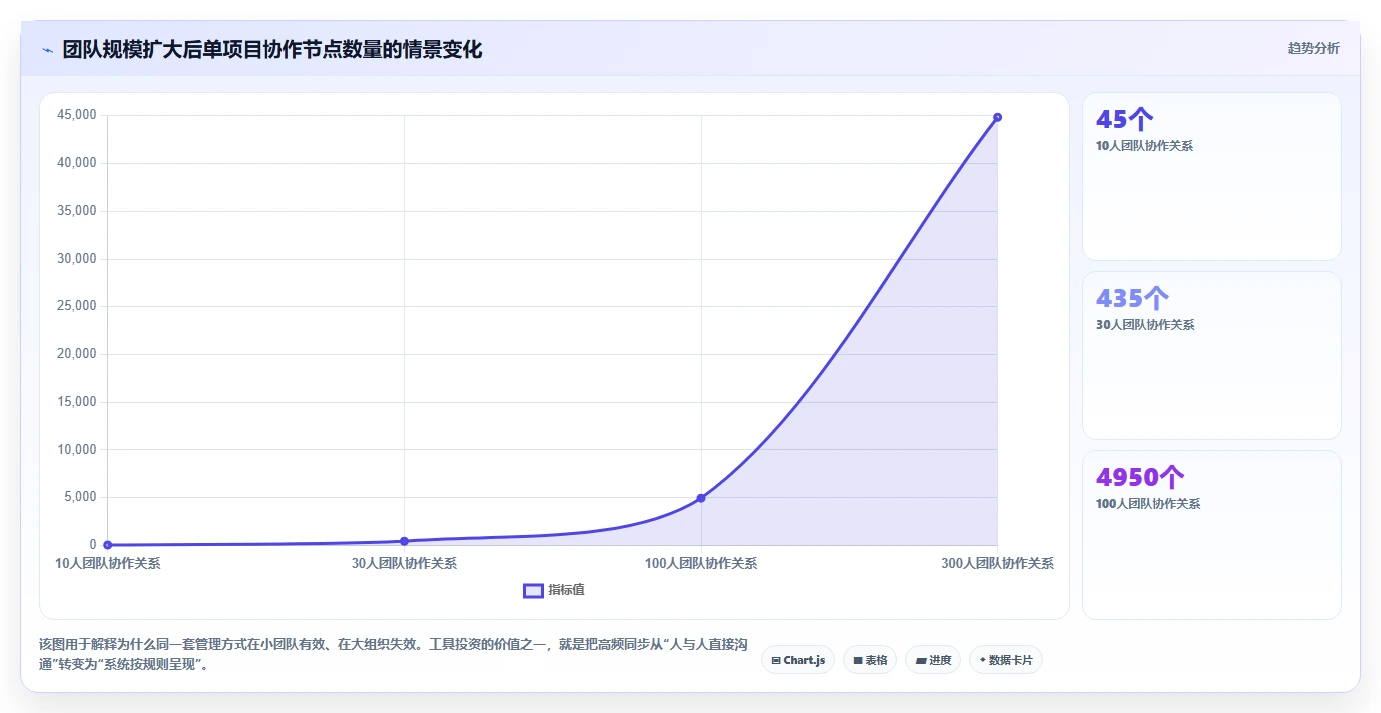Image resolution: width=1381 pixels, height=713 pixels.
Task: Click the 30人团队协作关系 caption in second card
Action: [1145, 325]
